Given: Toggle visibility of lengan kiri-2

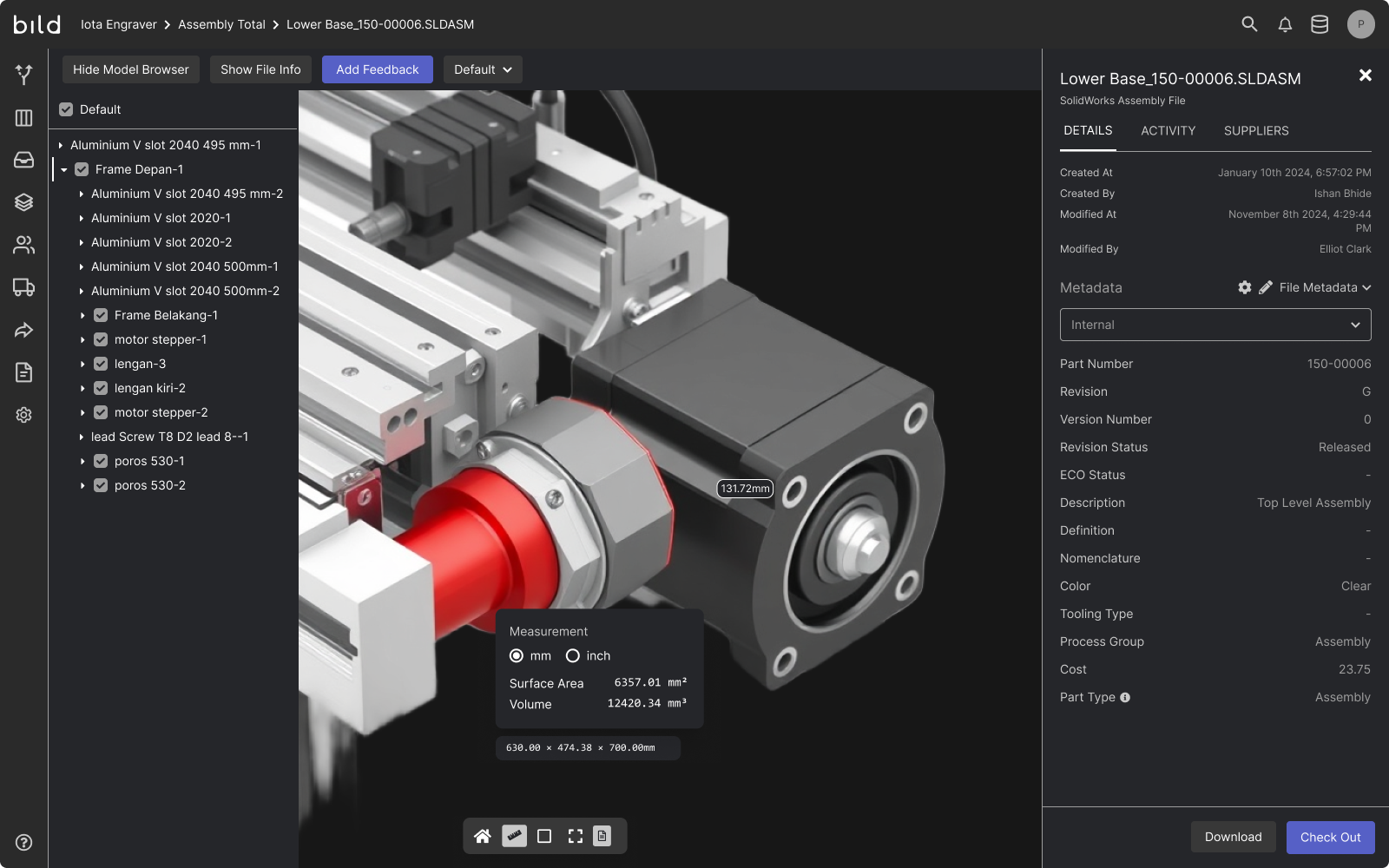Looking at the screenshot, I should [102, 388].
